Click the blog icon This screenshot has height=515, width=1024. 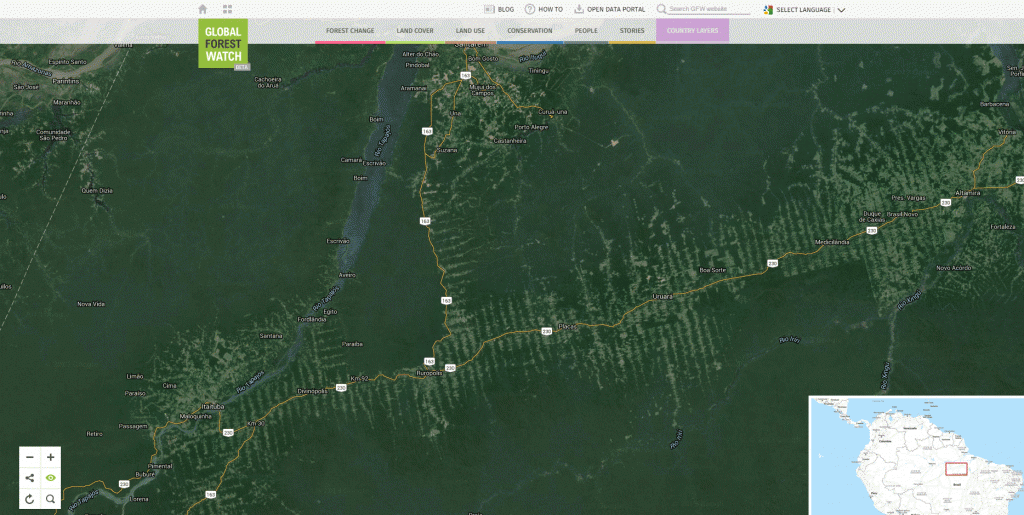[490, 9]
